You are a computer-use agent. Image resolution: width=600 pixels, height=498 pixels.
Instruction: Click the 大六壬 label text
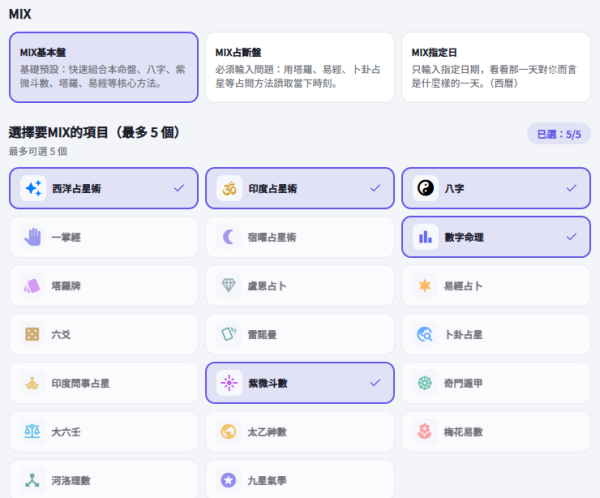click(66, 432)
